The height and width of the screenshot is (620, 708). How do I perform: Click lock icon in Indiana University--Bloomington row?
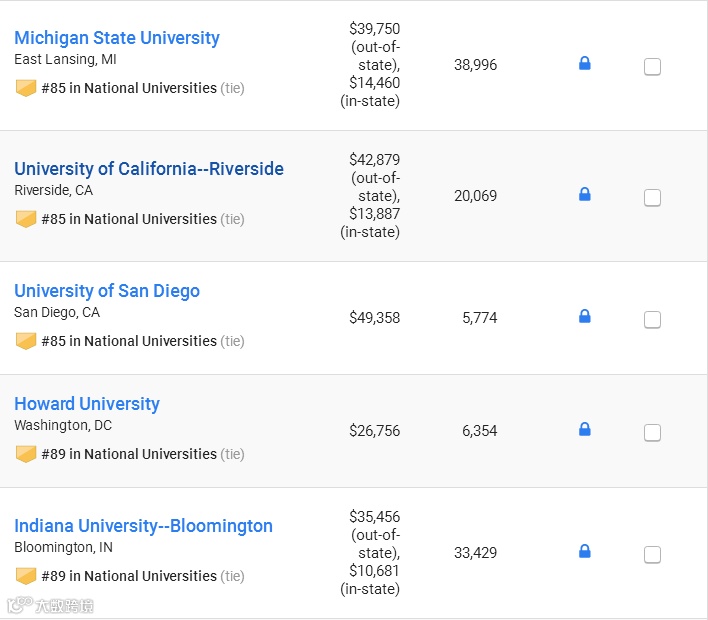click(x=585, y=552)
